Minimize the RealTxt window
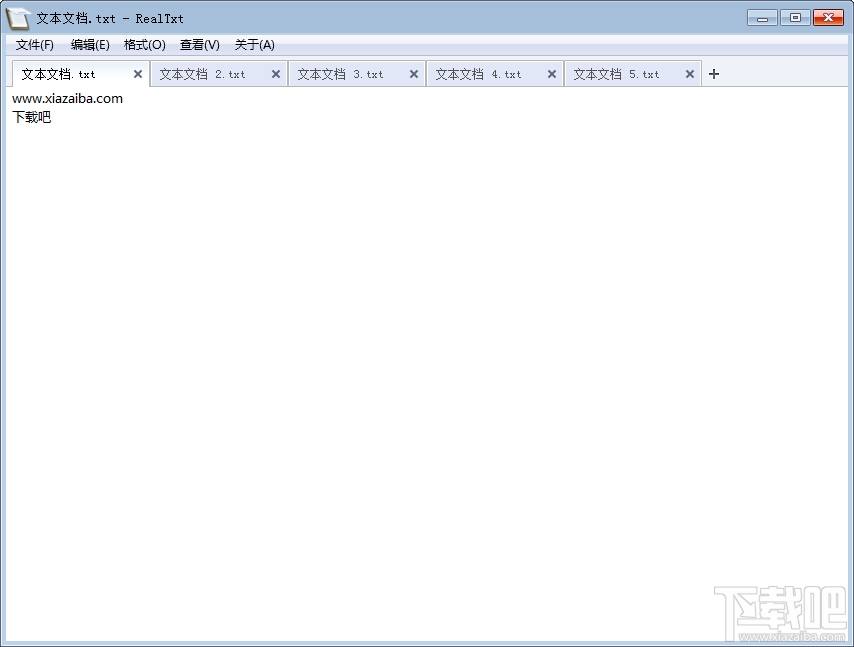Image resolution: width=854 pixels, height=647 pixels. [762, 18]
